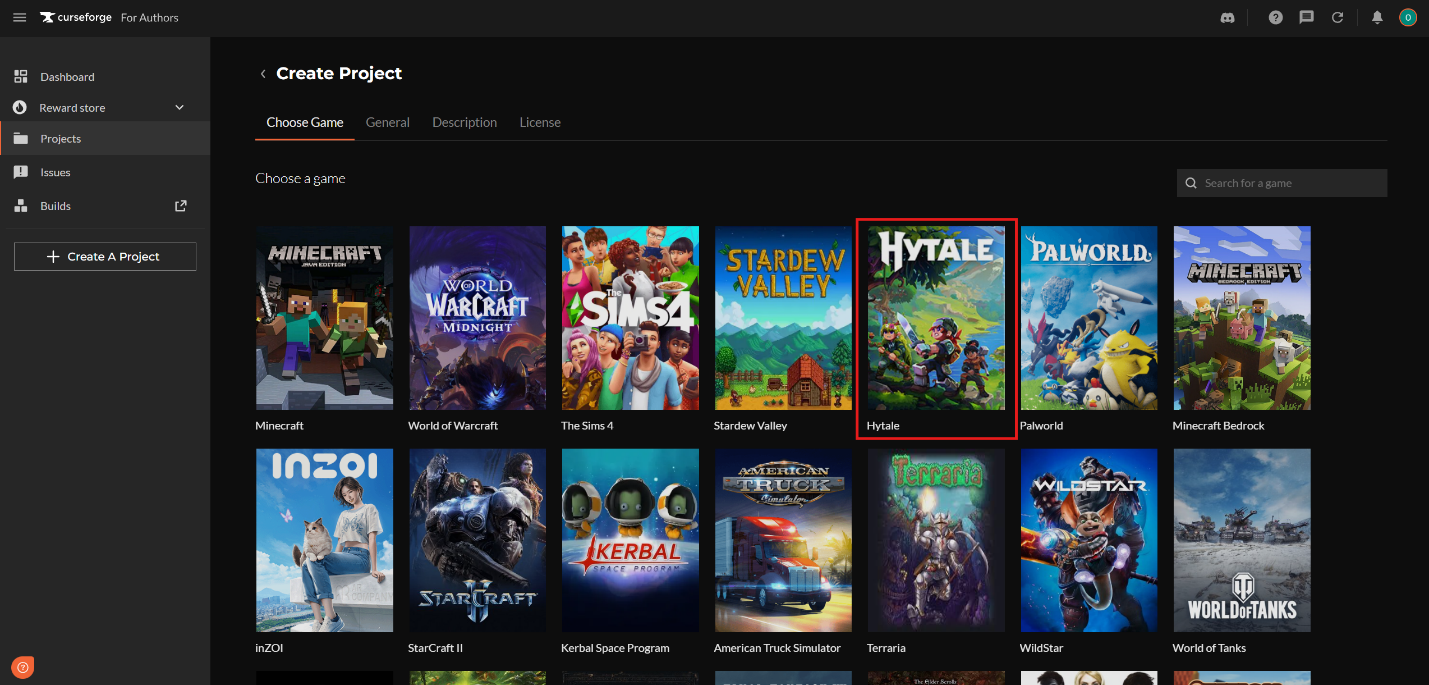Open the Discord icon in header
The image size is (1429, 685).
point(1228,17)
